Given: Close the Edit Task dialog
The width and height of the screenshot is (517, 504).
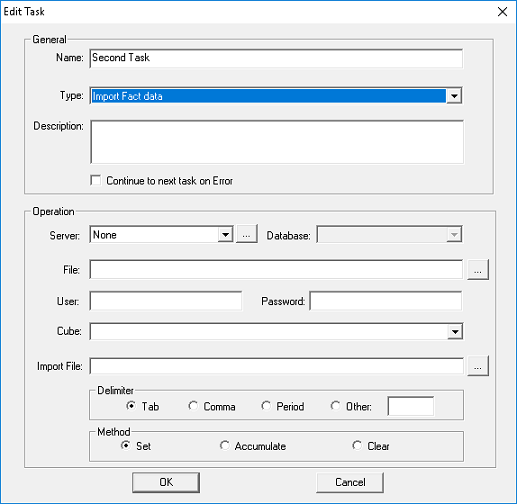Looking at the screenshot, I should [502, 12].
